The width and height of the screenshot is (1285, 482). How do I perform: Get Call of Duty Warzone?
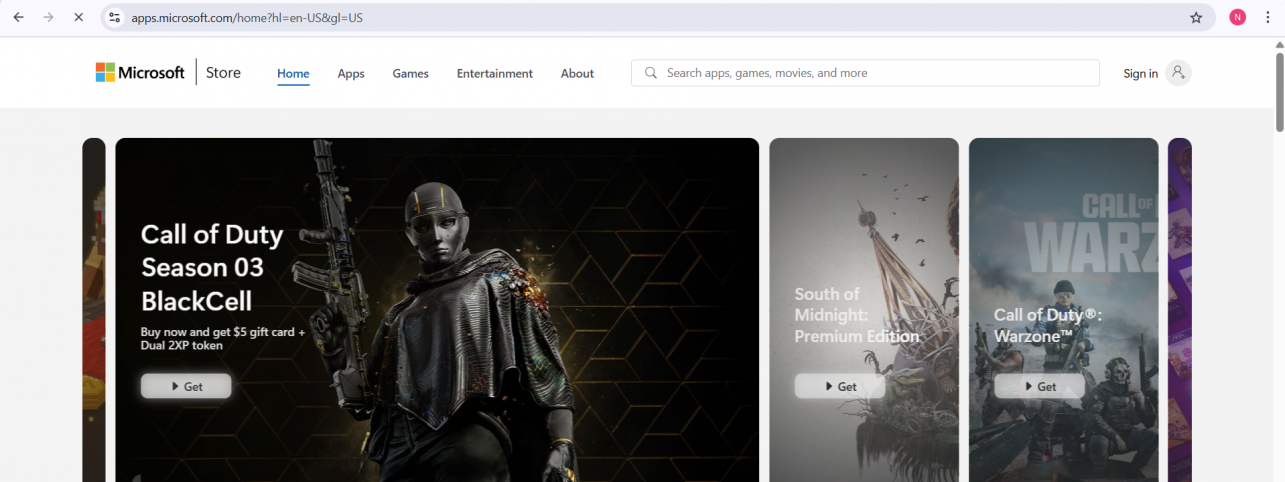[x=1039, y=386]
